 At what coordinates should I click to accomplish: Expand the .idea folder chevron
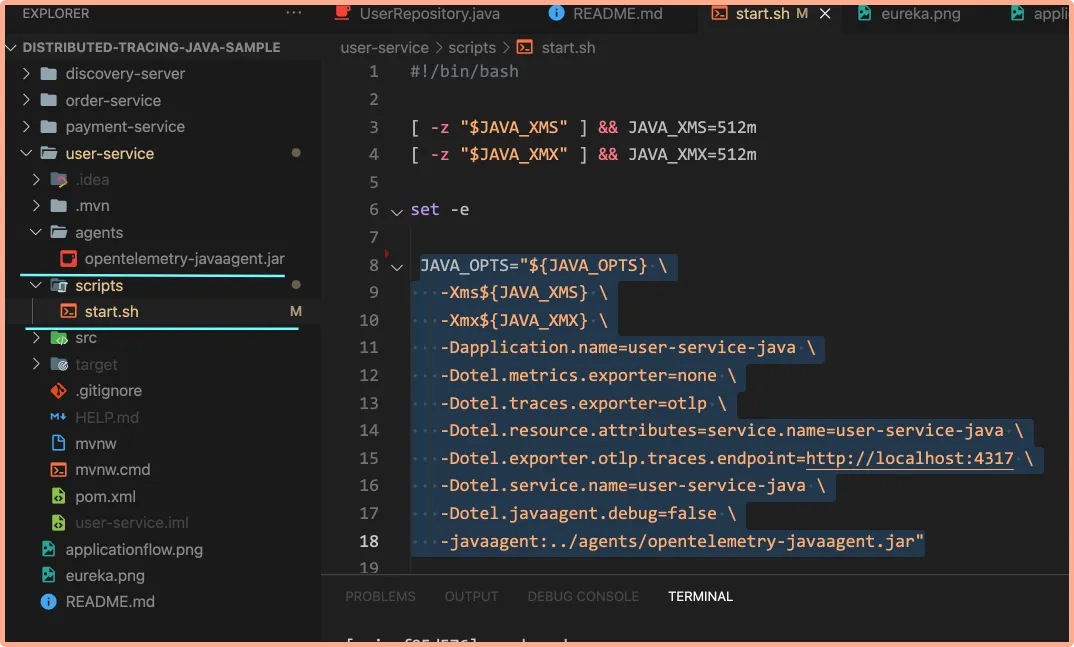(36, 179)
